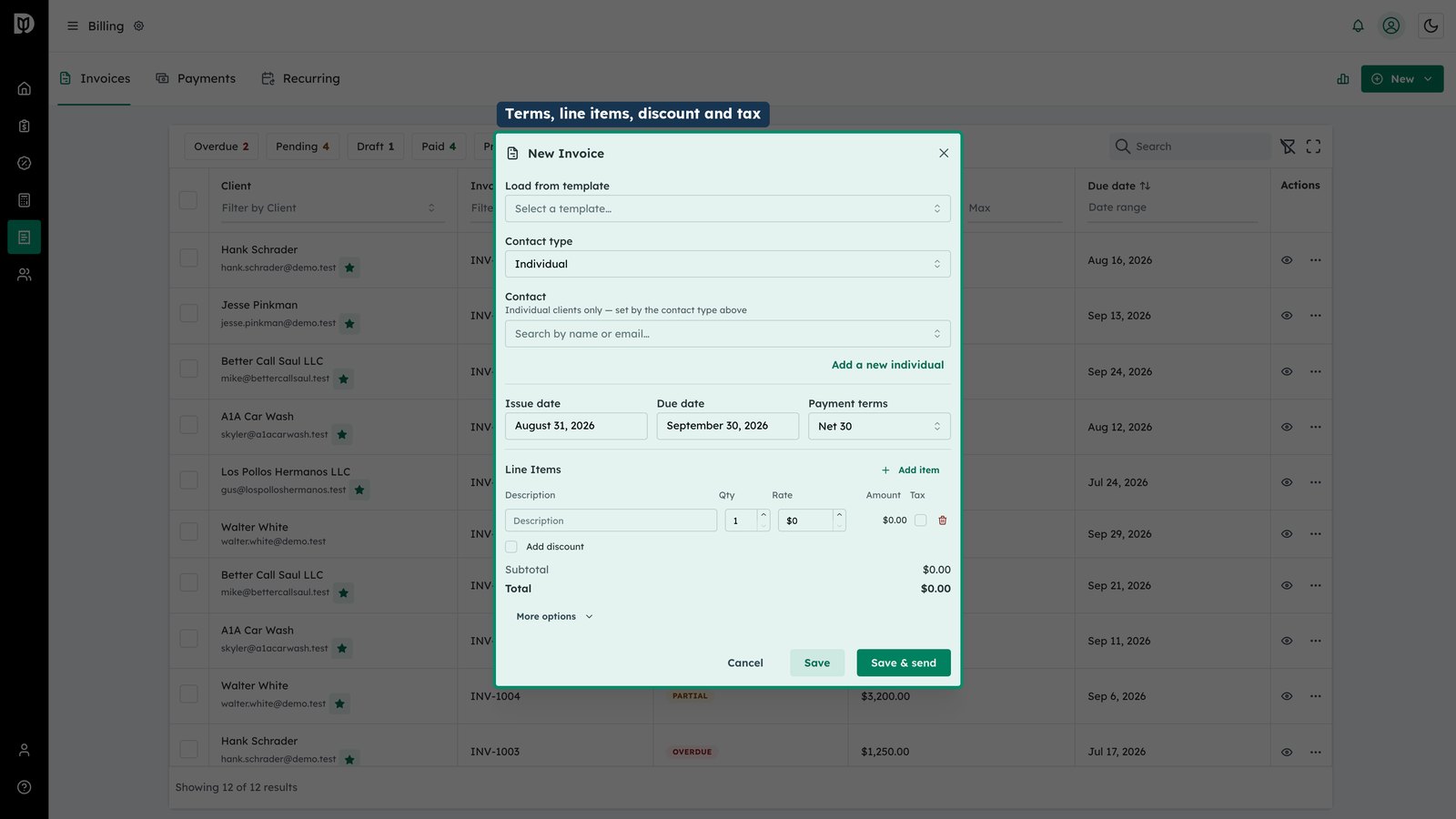
Task: Click the invoices Search box
Action: pyautogui.click(x=1190, y=147)
